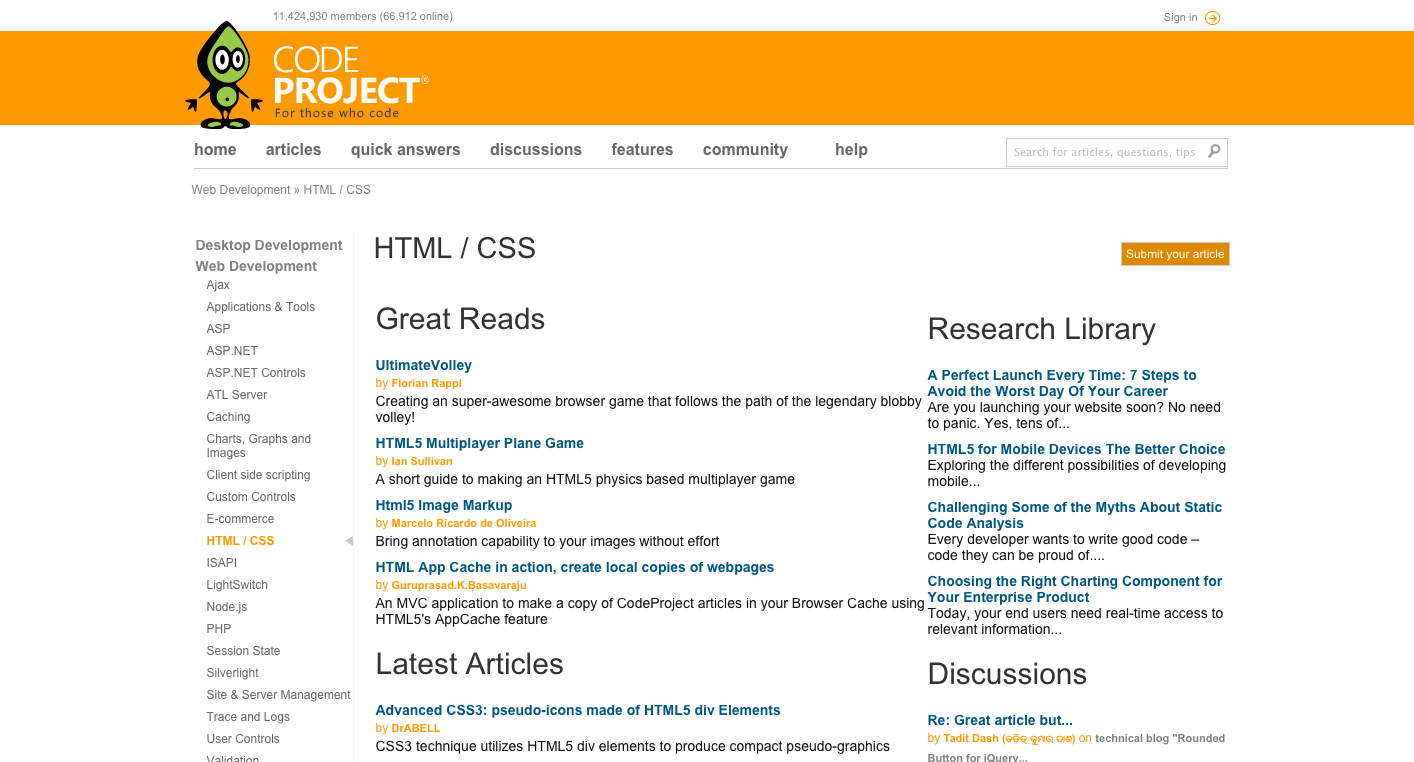Image resolution: width=1414 pixels, height=762 pixels.
Task: Click the HTML / CSS breadcrumb link
Action: [x=337, y=190]
